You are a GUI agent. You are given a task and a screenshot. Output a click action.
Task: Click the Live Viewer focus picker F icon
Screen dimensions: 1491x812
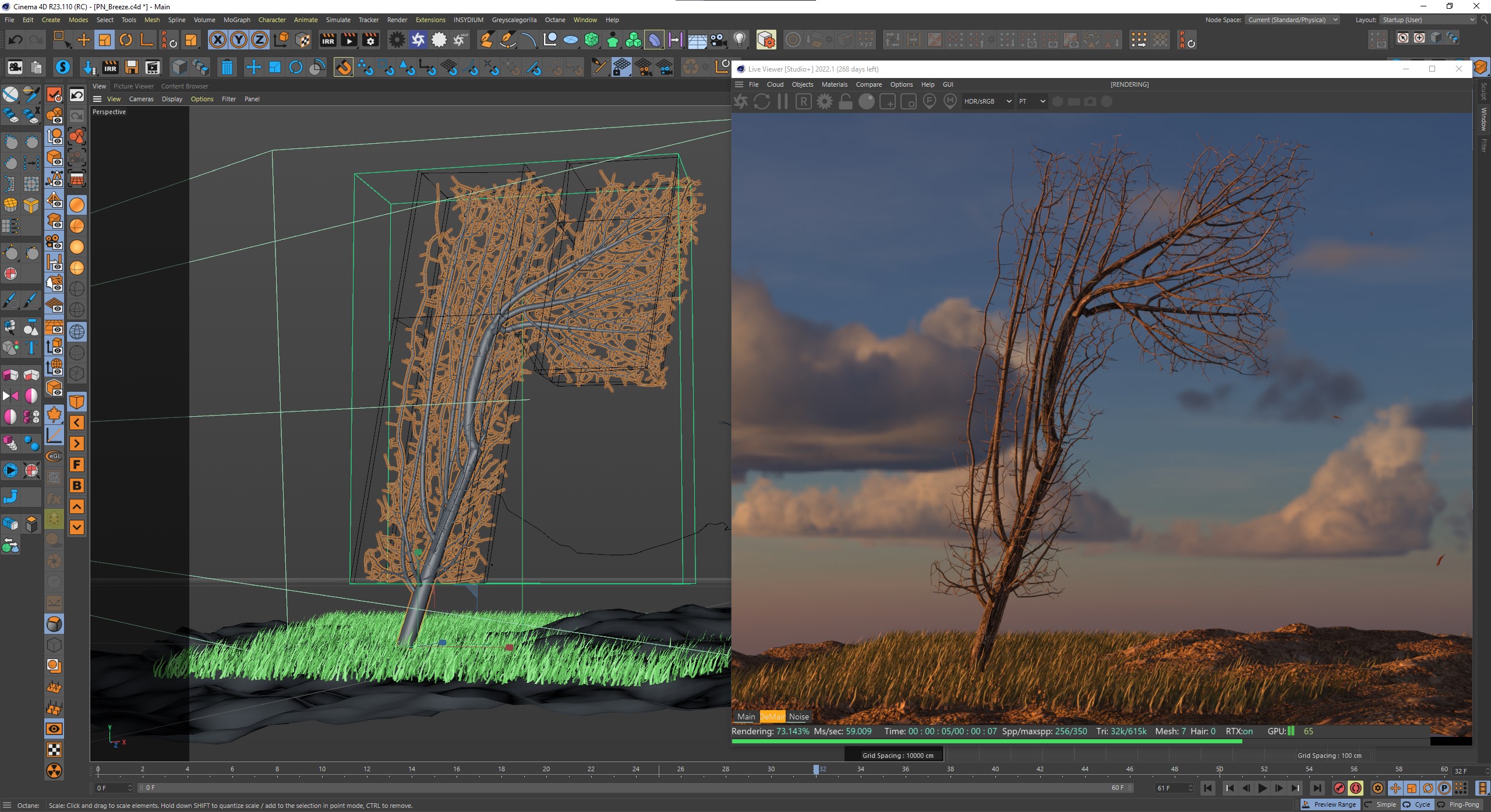930,102
